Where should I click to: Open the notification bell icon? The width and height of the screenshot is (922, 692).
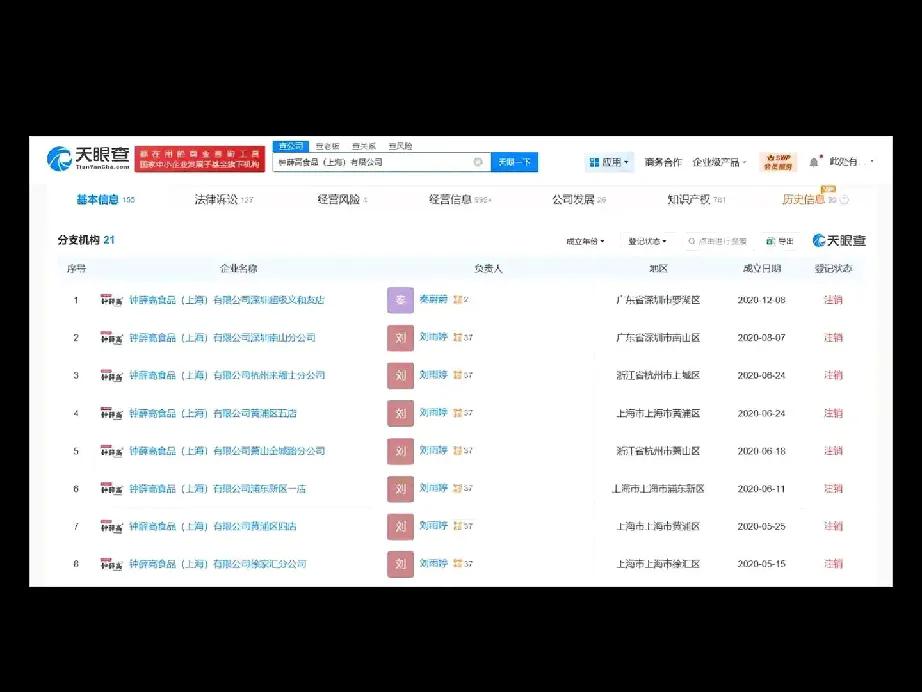(814, 162)
